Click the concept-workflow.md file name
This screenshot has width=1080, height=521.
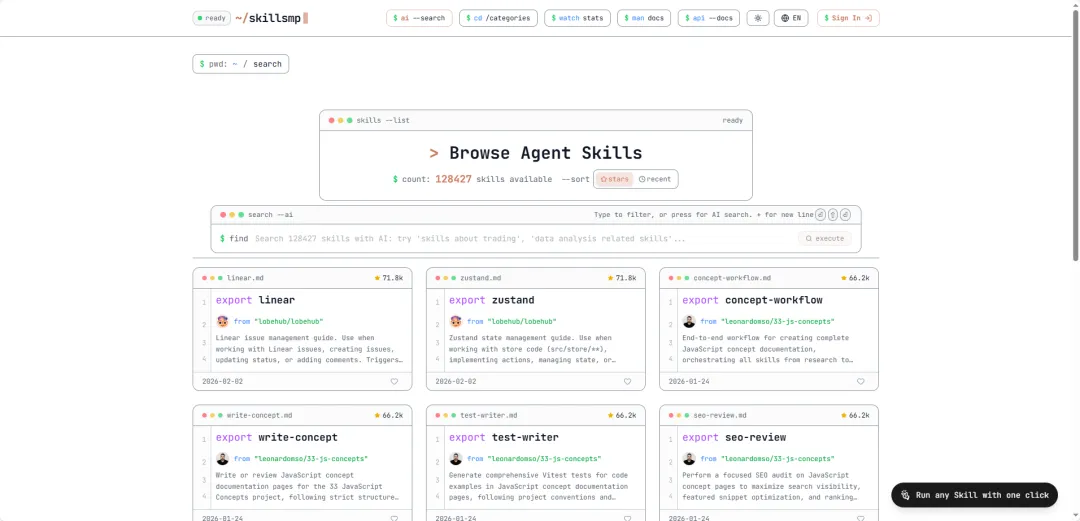pyautogui.click(x=732, y=278)
